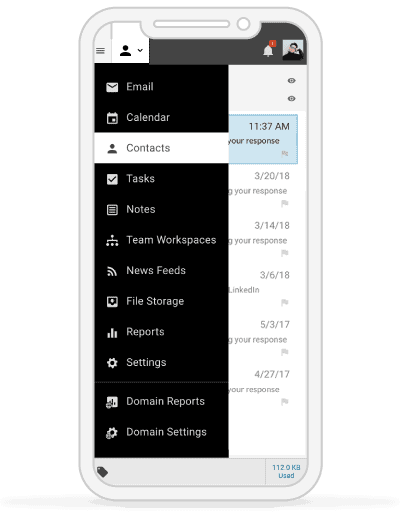Open Domain Settings entry
This screenshot has width=400, height=520.
coord(161,432)
